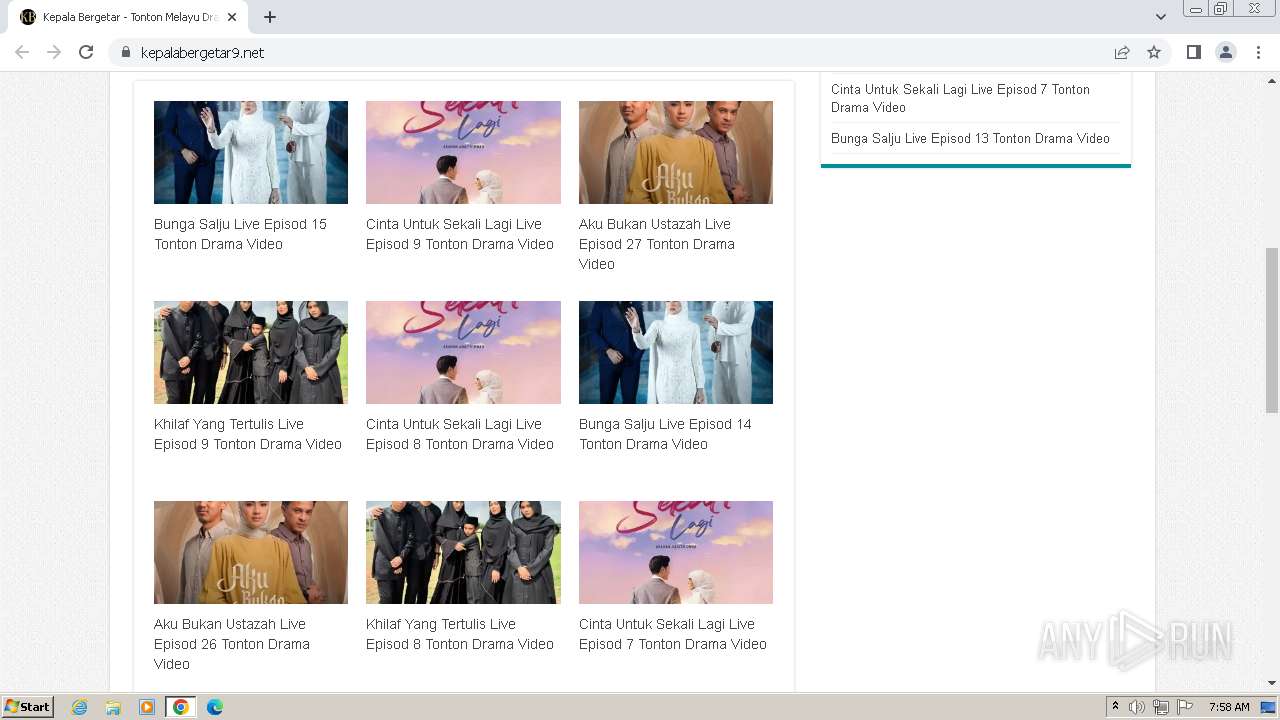Viewport: 1280px width, 720px height.
Task: Open the Action Center flag icon
Action: (x=1185, y=707)
